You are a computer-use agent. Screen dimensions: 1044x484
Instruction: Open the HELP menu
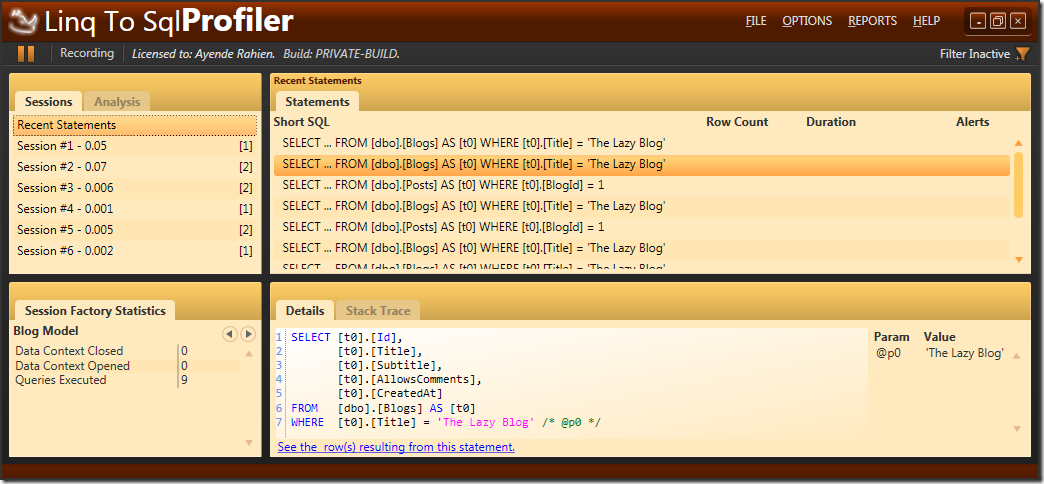[926, 21]
